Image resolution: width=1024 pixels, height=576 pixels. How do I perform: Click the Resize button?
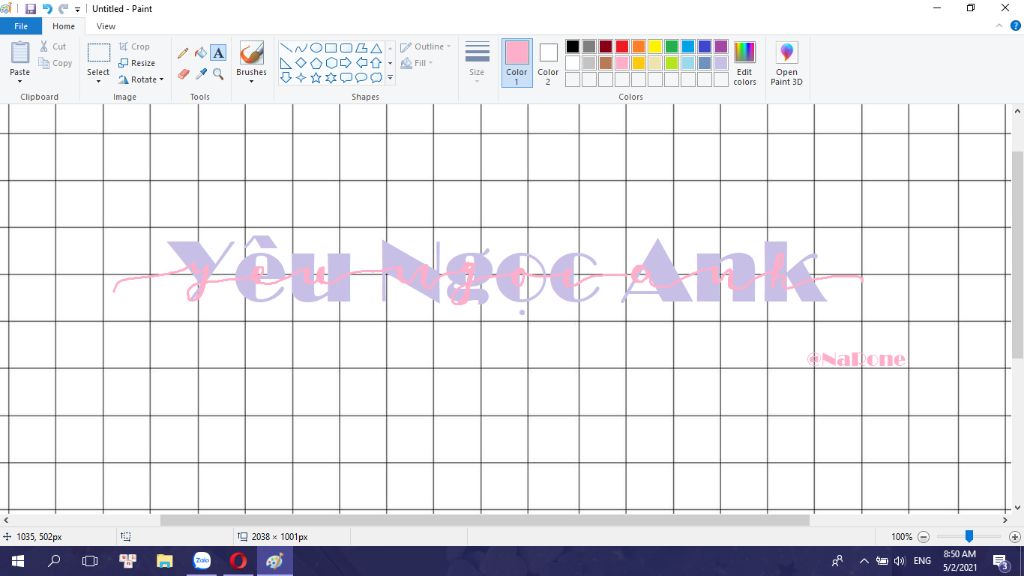(x=137, y=63)
